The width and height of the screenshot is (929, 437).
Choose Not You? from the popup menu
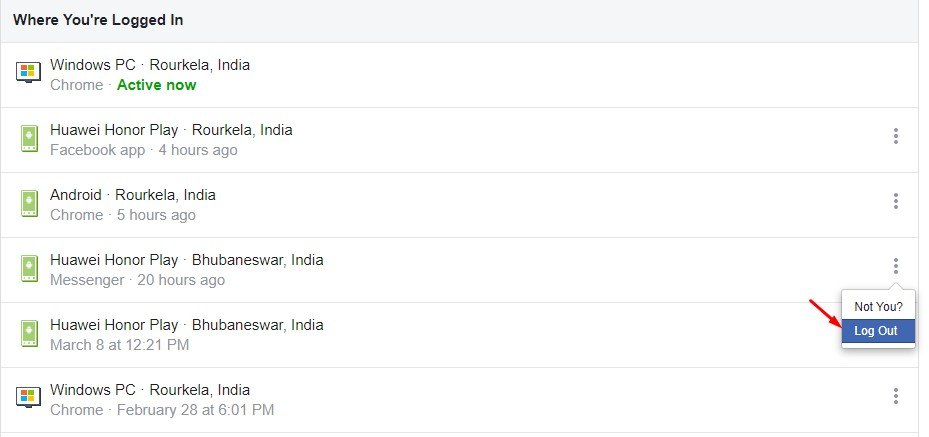pyautogui.click(x=878, y=307)
